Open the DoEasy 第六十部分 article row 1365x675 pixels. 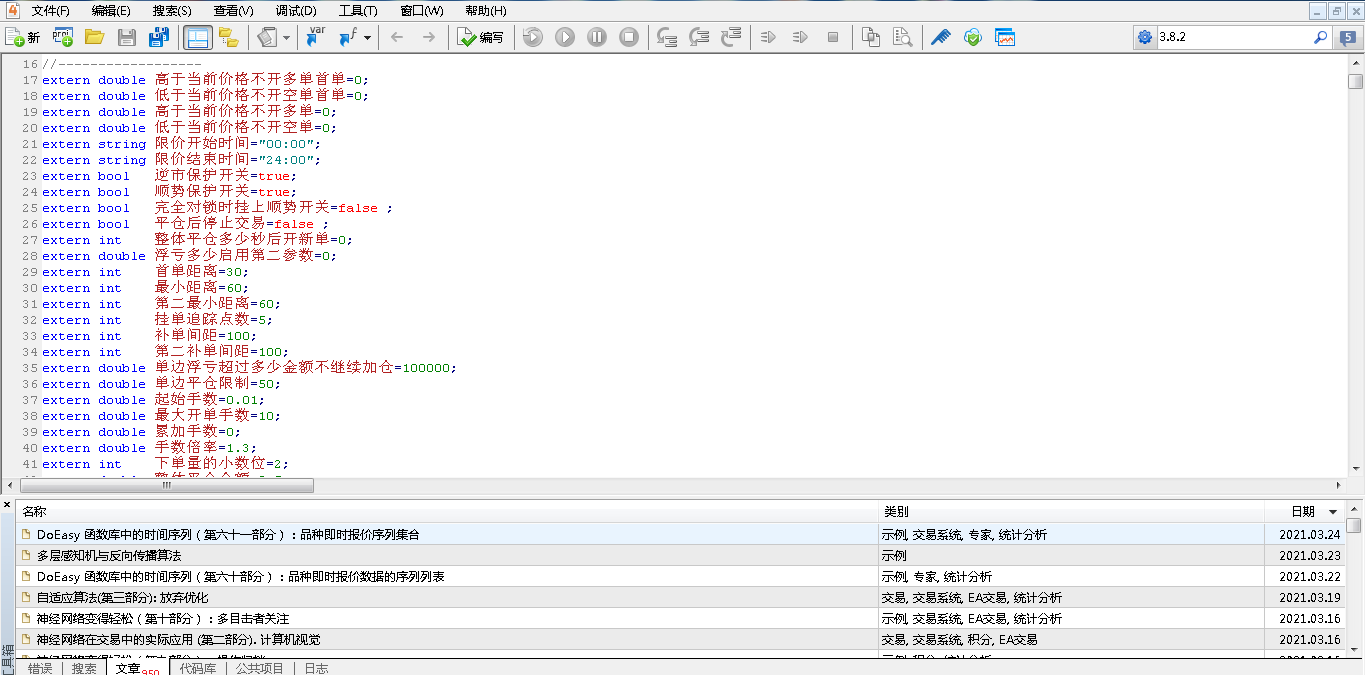(x=681, y=577)
